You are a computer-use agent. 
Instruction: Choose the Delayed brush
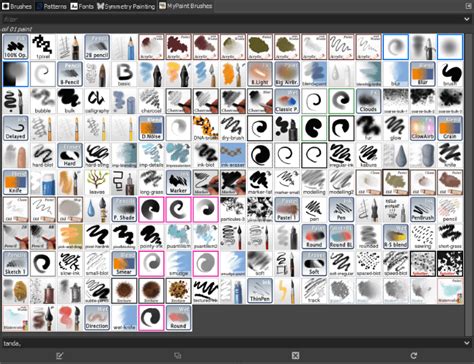[x=15, y=128]
